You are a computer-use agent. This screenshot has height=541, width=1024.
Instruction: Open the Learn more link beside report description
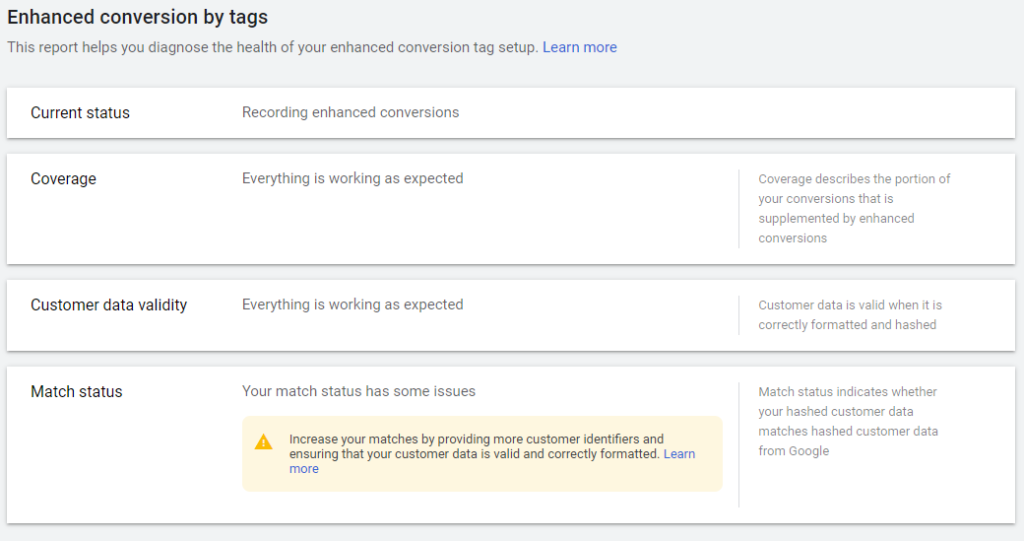coord(579,47)
